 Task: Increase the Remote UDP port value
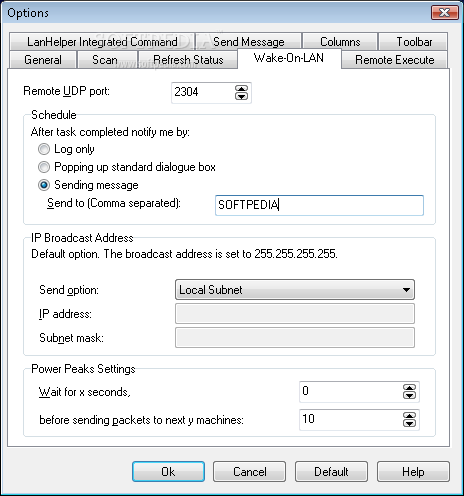[241, 89]
